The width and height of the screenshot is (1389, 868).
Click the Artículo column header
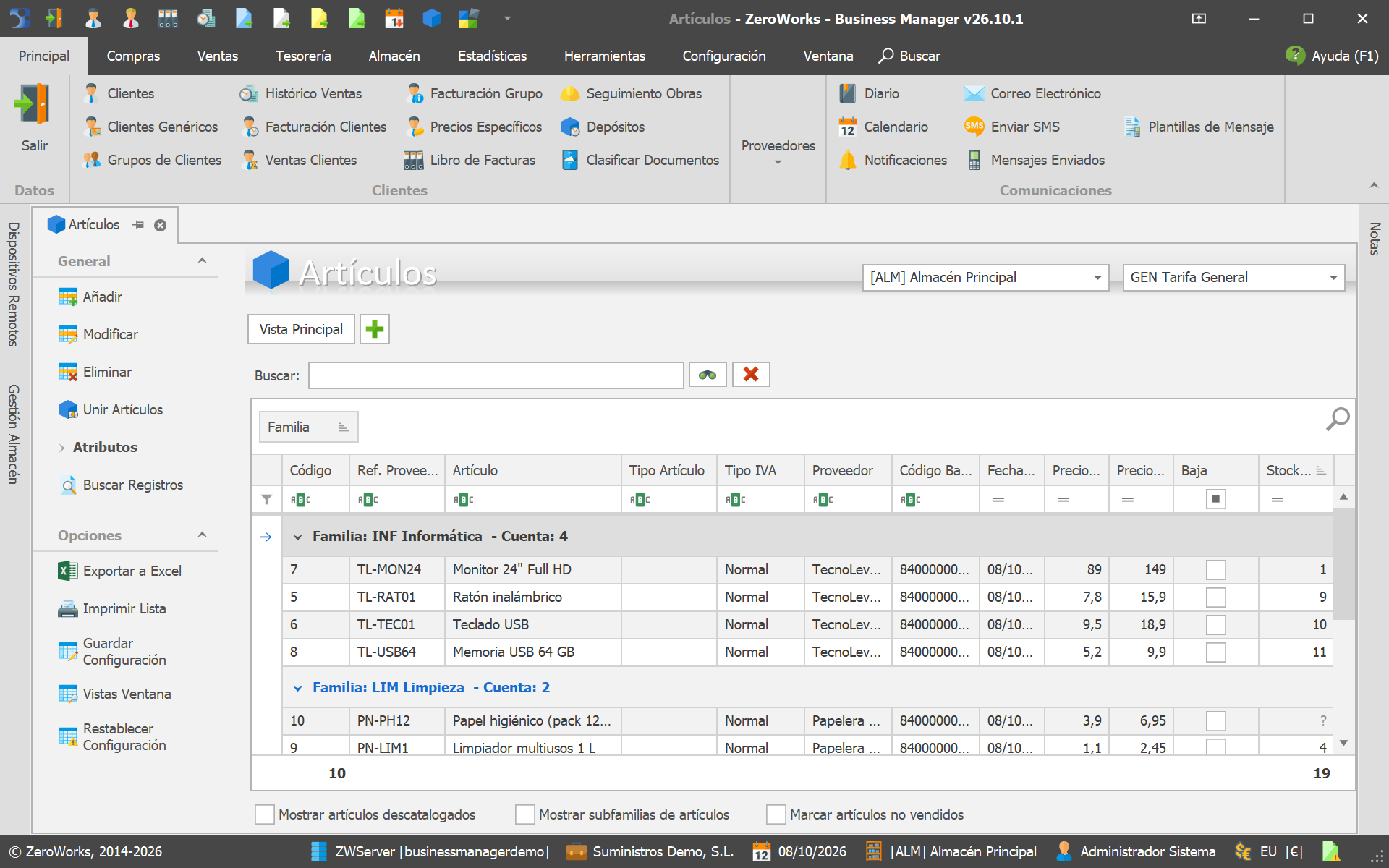pos(532,470)
